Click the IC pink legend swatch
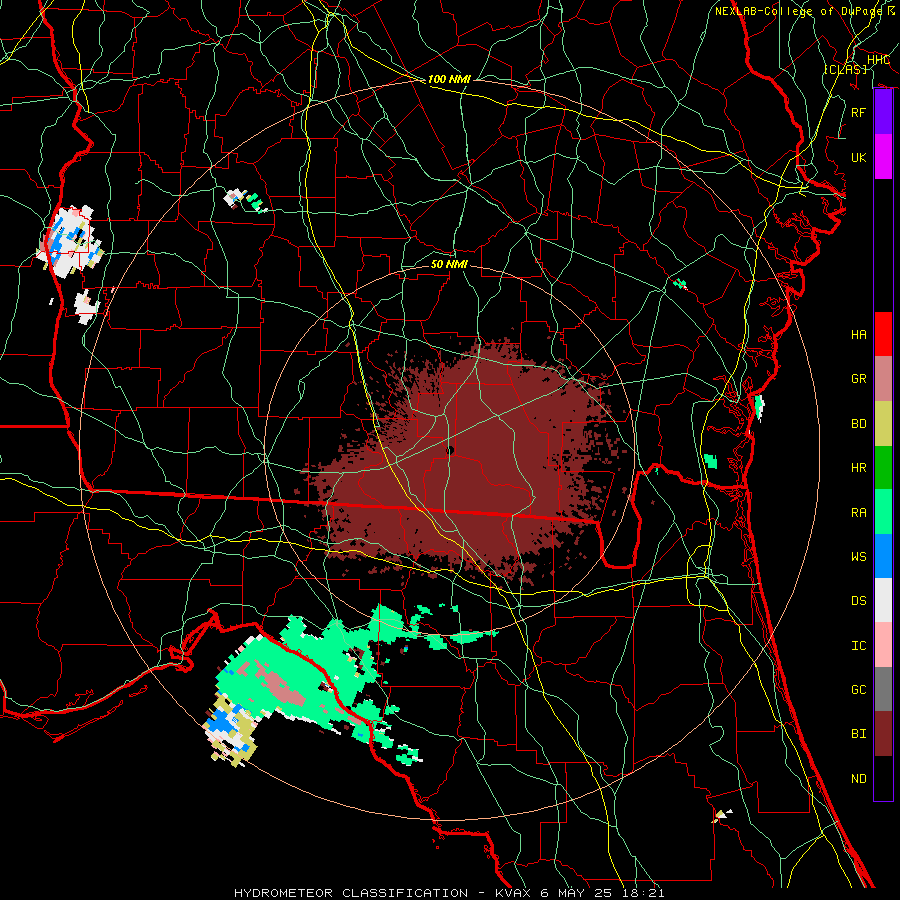The image size is (900, 900). (x=883, y=645)
